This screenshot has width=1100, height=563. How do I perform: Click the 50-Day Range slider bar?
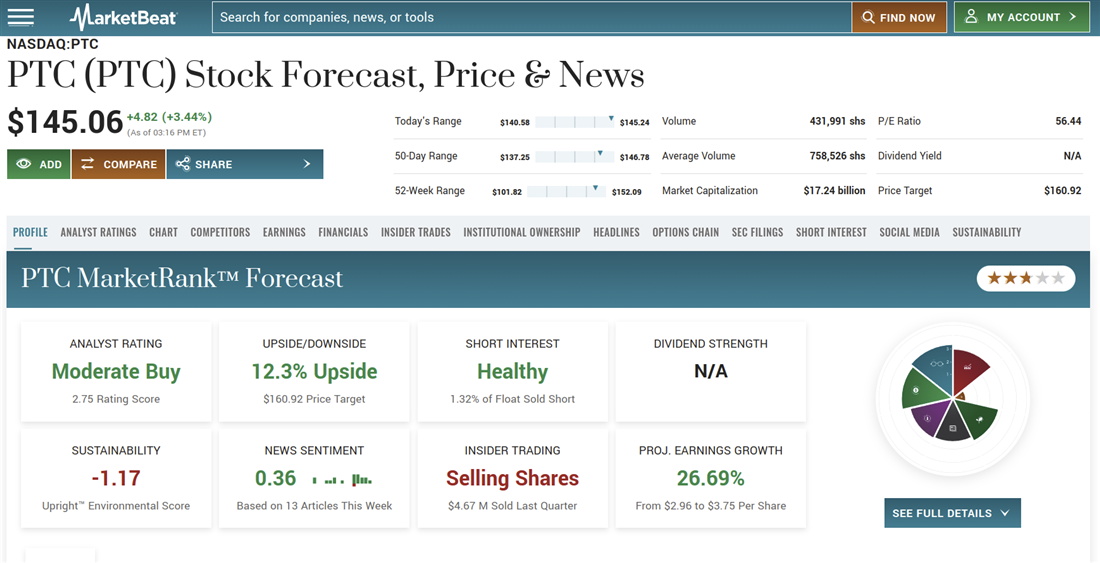tap(575, 156)
